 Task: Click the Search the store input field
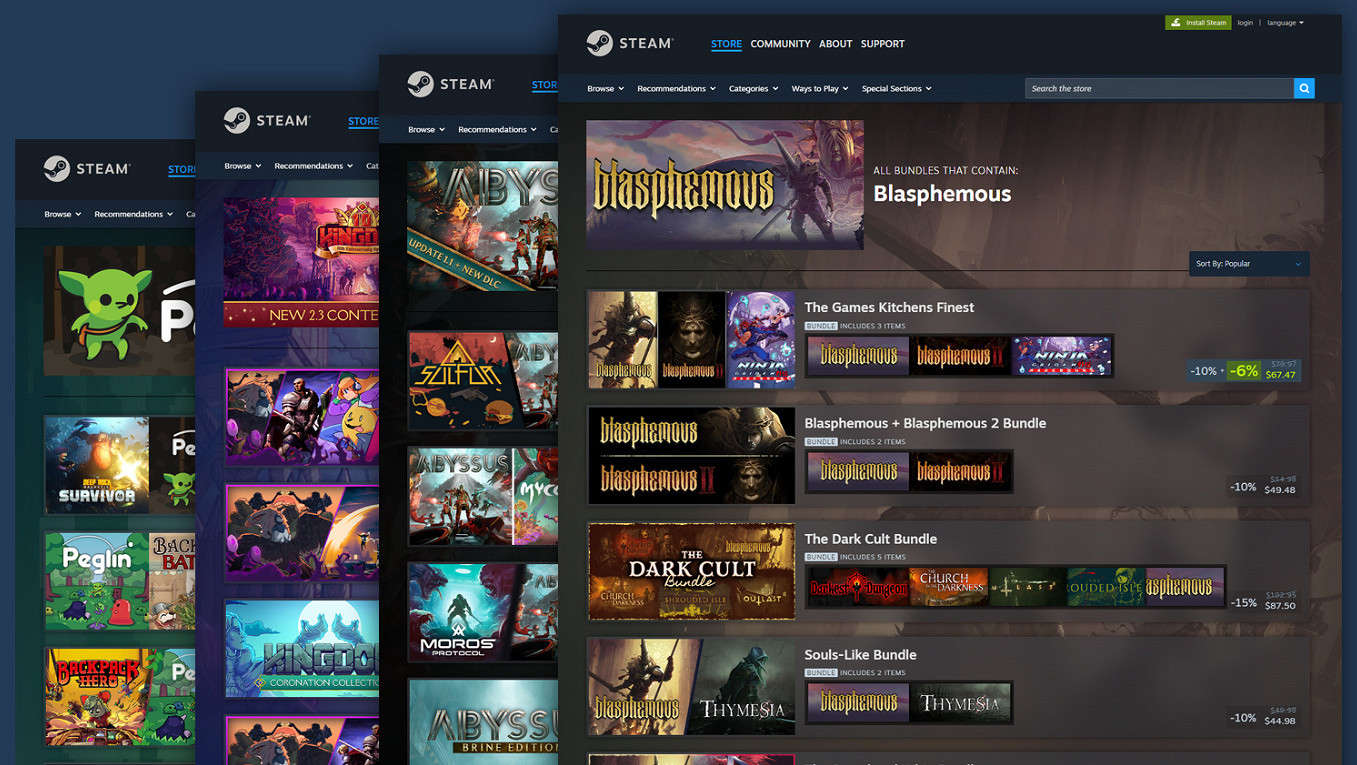coord(1150,88)
